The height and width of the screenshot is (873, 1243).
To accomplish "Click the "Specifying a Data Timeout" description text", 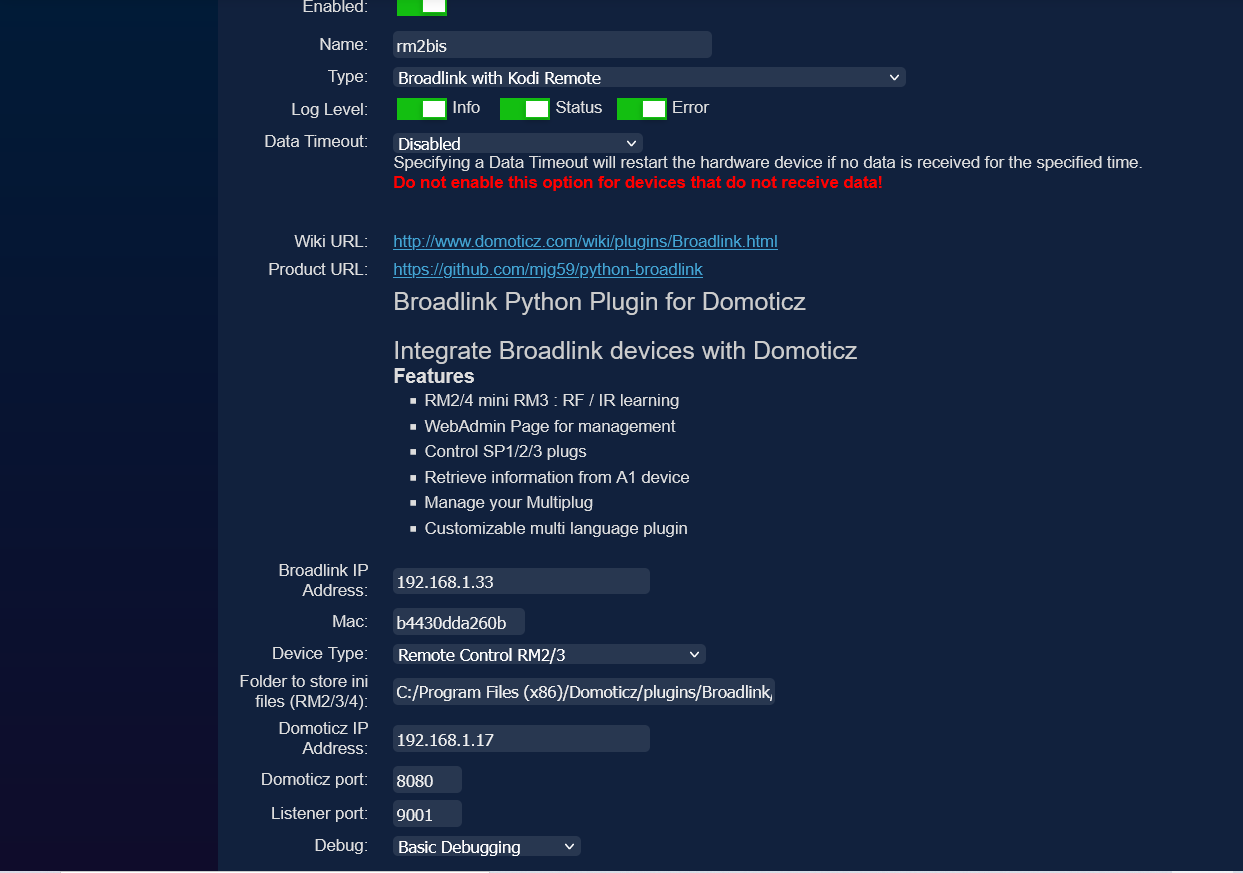I will pos(768,162).
